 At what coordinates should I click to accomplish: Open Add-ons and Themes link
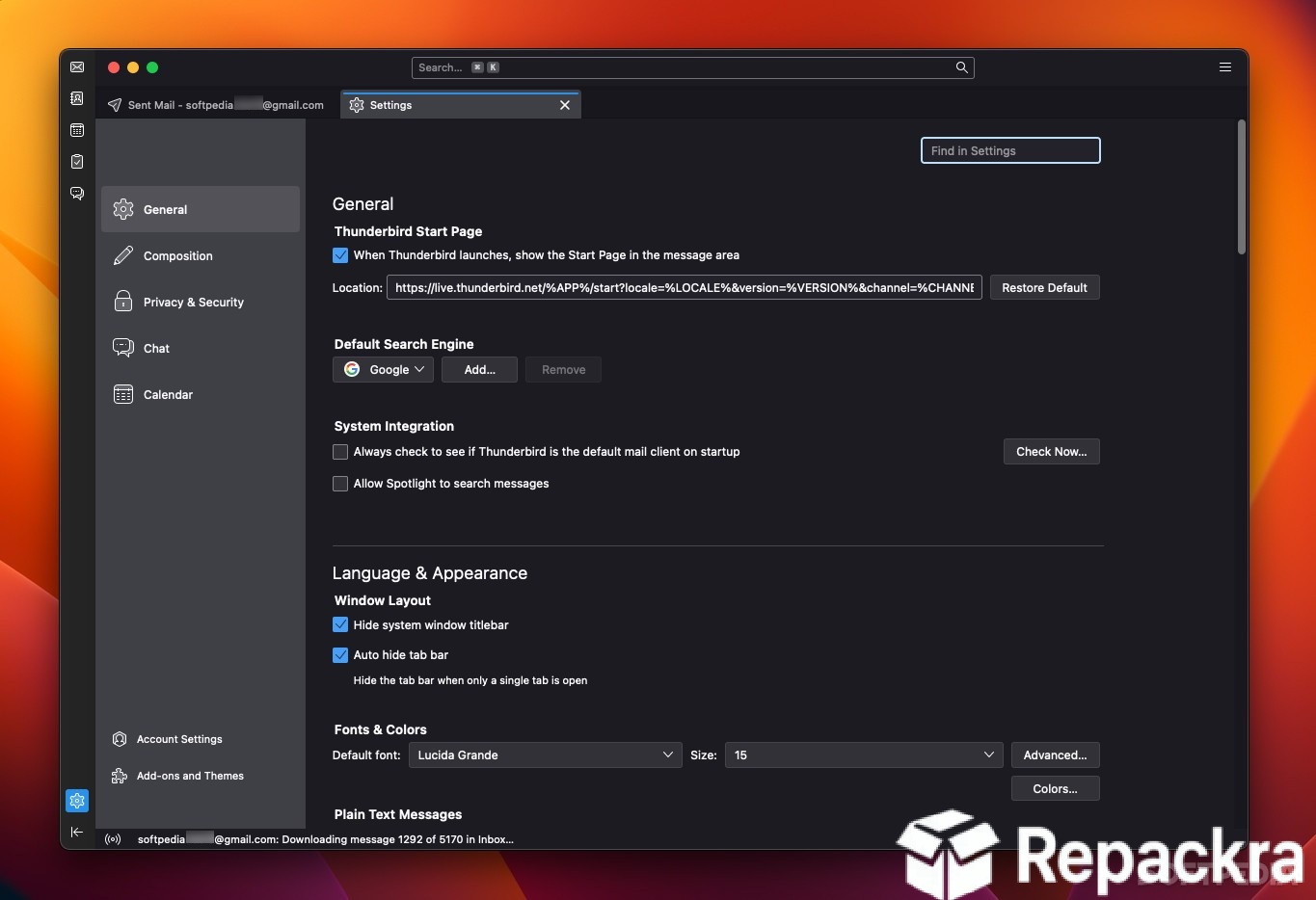190,776
